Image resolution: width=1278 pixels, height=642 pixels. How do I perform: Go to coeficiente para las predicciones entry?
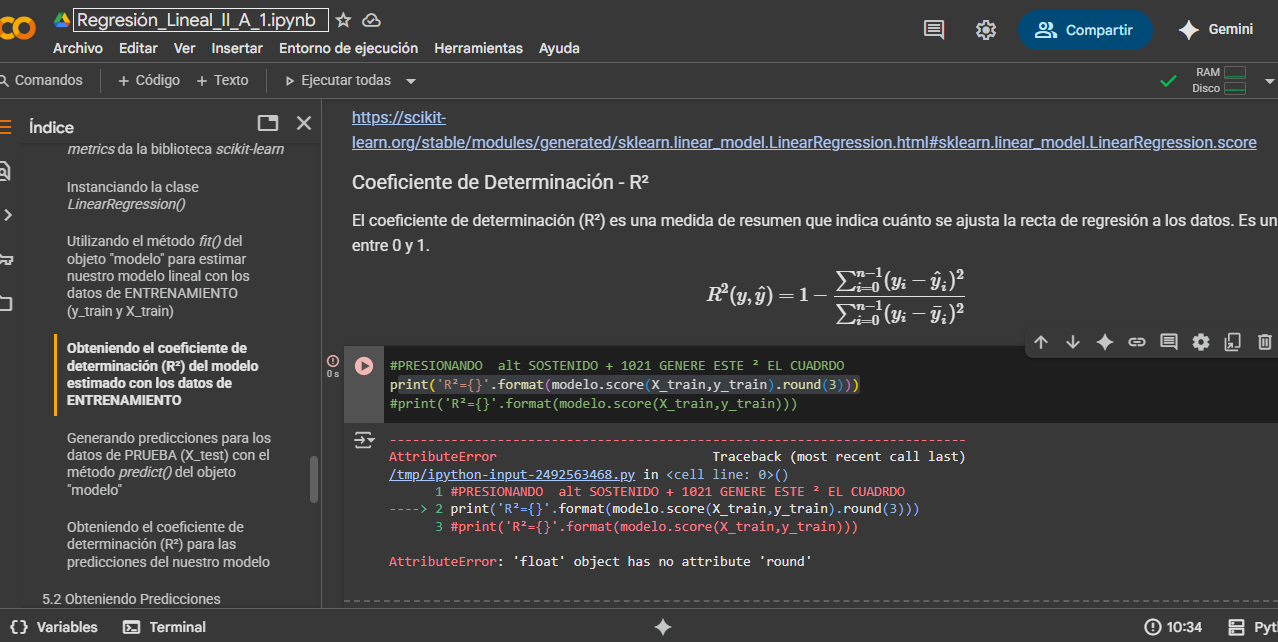pyautogui.click(x=168, y=544)
